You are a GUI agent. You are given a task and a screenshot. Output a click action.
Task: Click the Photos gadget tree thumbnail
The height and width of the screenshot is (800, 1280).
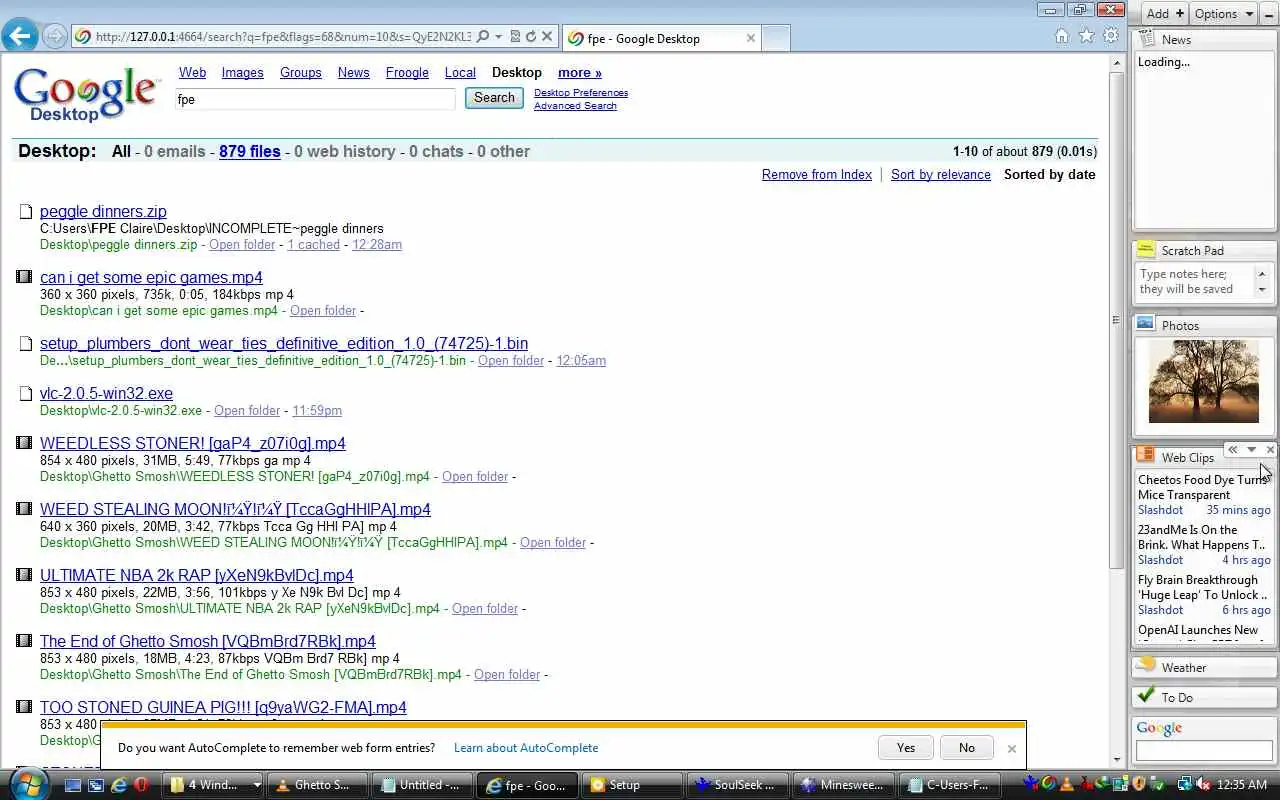(1204, 381)
